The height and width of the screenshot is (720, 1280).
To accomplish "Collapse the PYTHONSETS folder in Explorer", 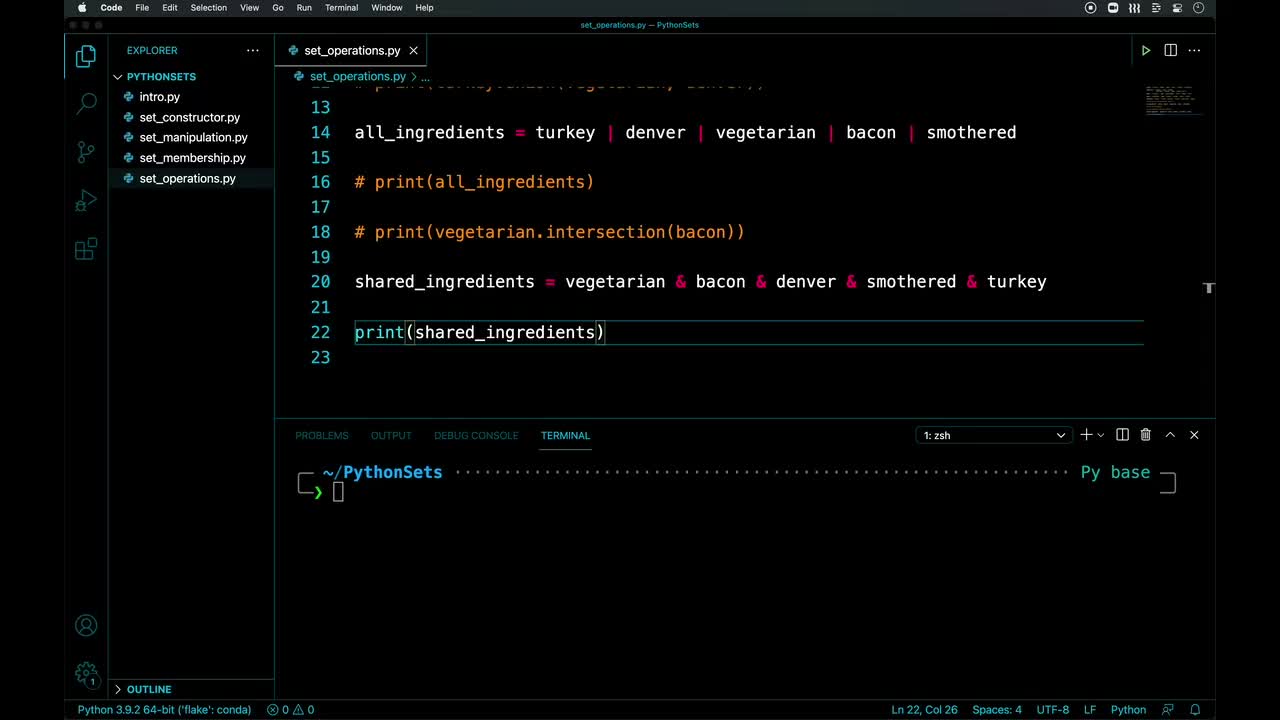I will 117,76.
